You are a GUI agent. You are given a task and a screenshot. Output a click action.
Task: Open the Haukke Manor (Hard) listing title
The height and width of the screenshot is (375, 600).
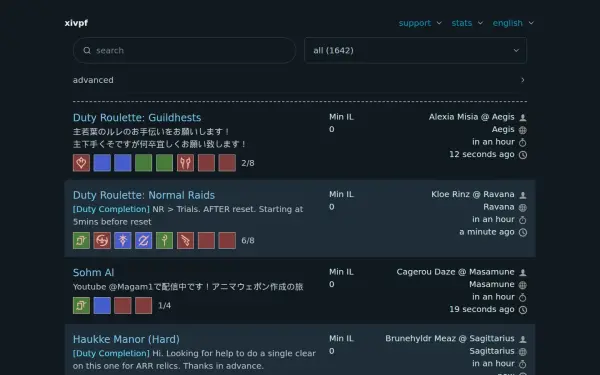click(126, 339)
